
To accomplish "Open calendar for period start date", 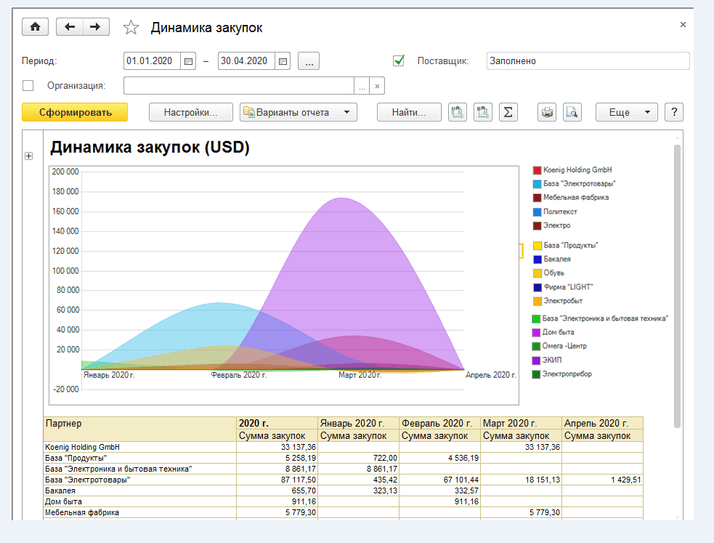I will coord(188,61).
